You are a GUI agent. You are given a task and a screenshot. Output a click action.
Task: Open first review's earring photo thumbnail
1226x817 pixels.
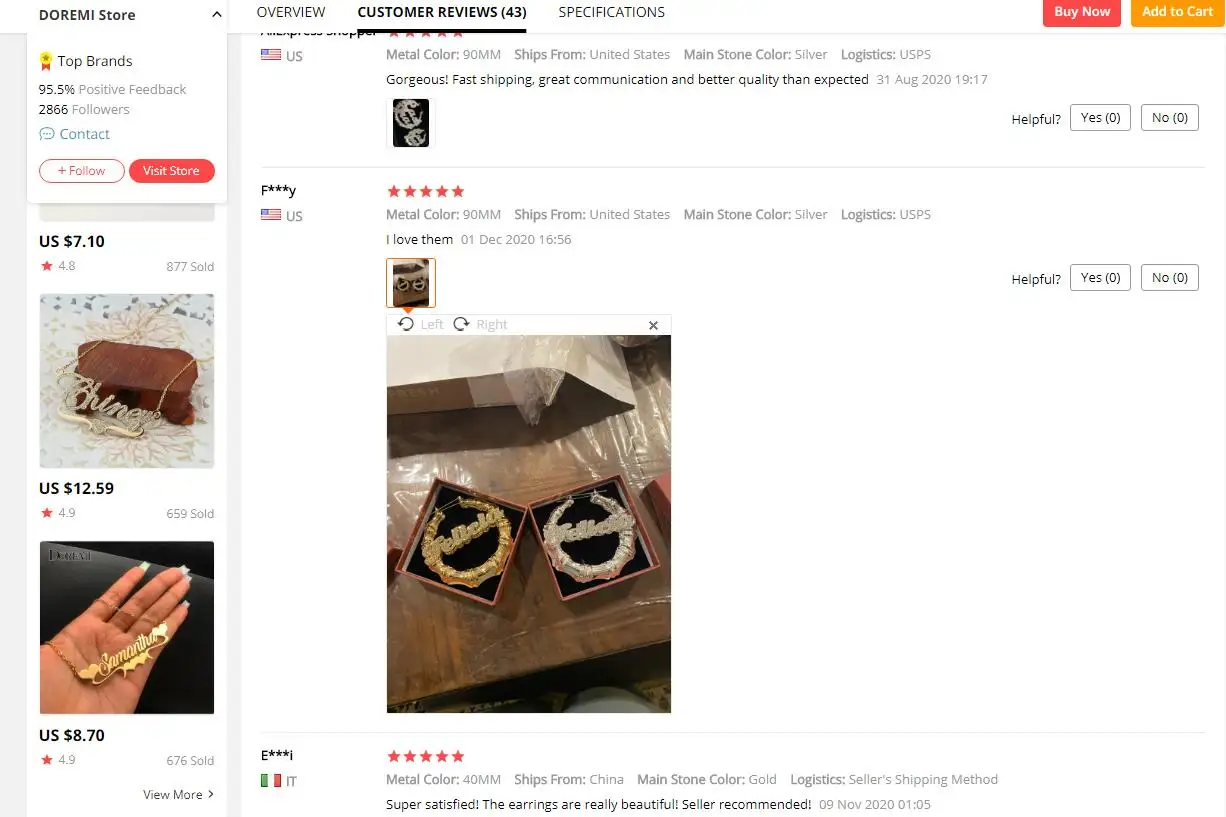411,123
